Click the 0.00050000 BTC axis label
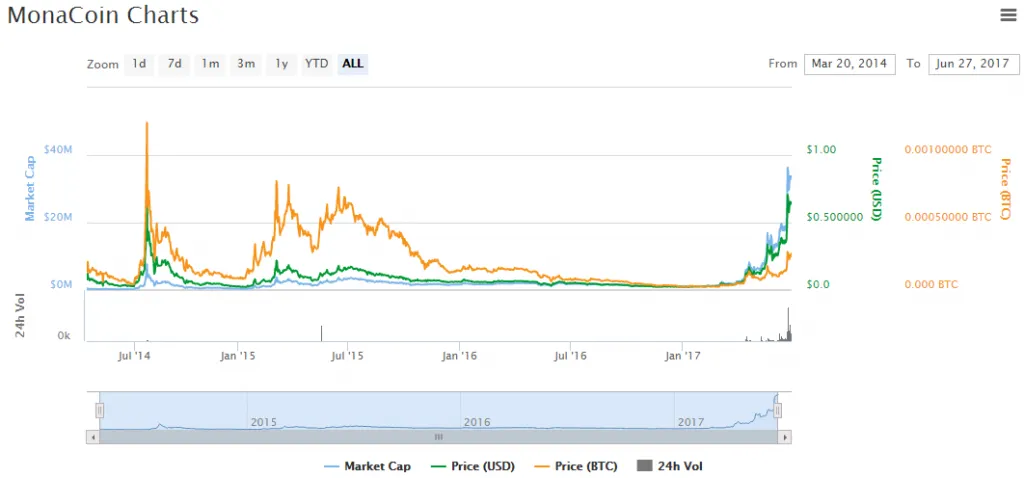 coord(948,217)
